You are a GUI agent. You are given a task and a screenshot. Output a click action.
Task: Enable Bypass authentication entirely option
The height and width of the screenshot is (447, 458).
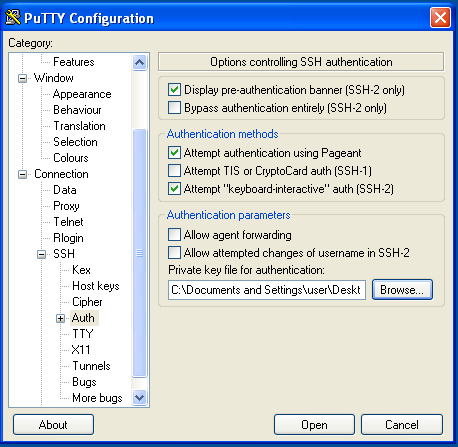(x=174, y=108)
